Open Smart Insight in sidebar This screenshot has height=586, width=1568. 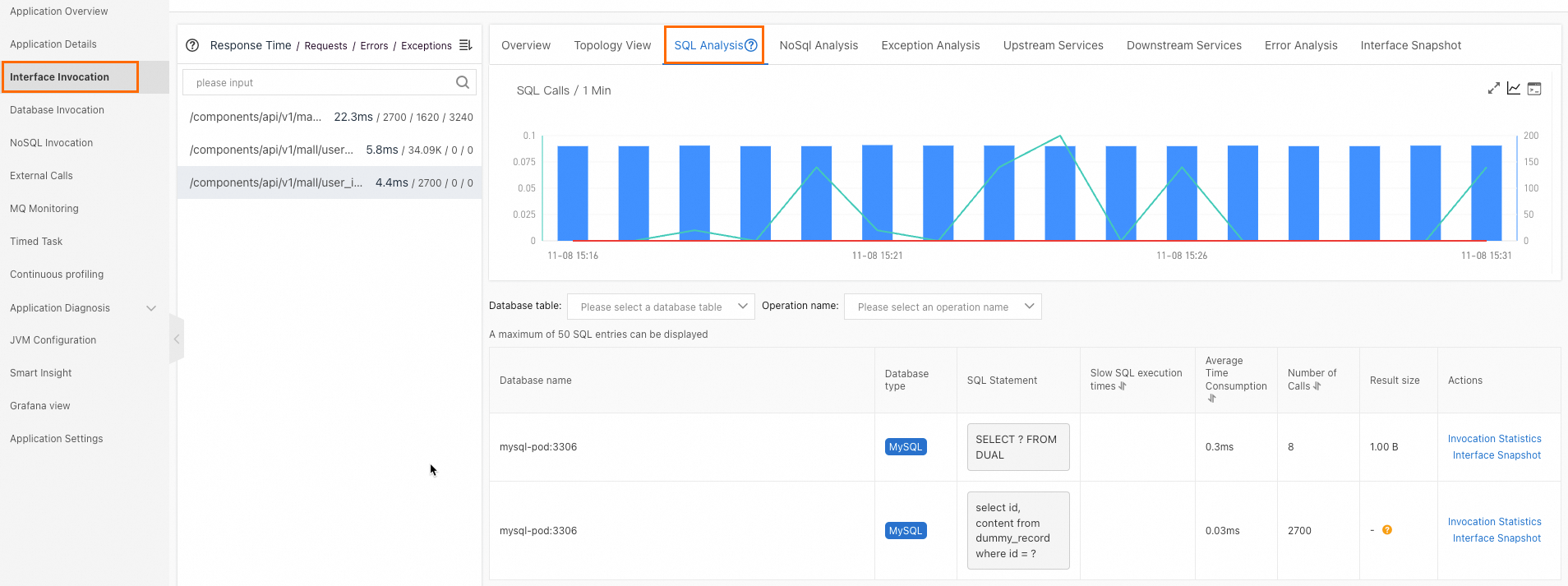click(x=41, y=373)
